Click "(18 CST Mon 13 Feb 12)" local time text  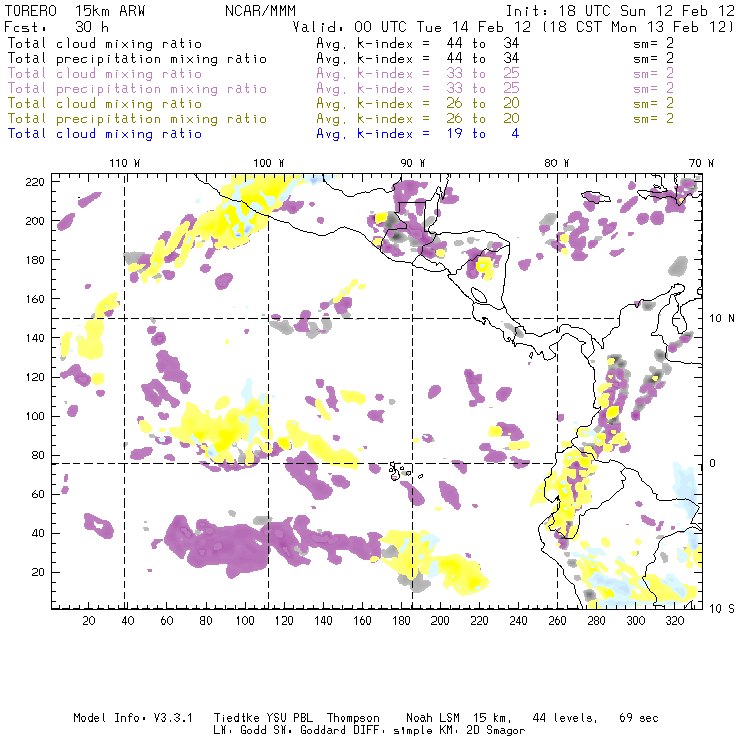pyautogui.click(x=637, y=26)
